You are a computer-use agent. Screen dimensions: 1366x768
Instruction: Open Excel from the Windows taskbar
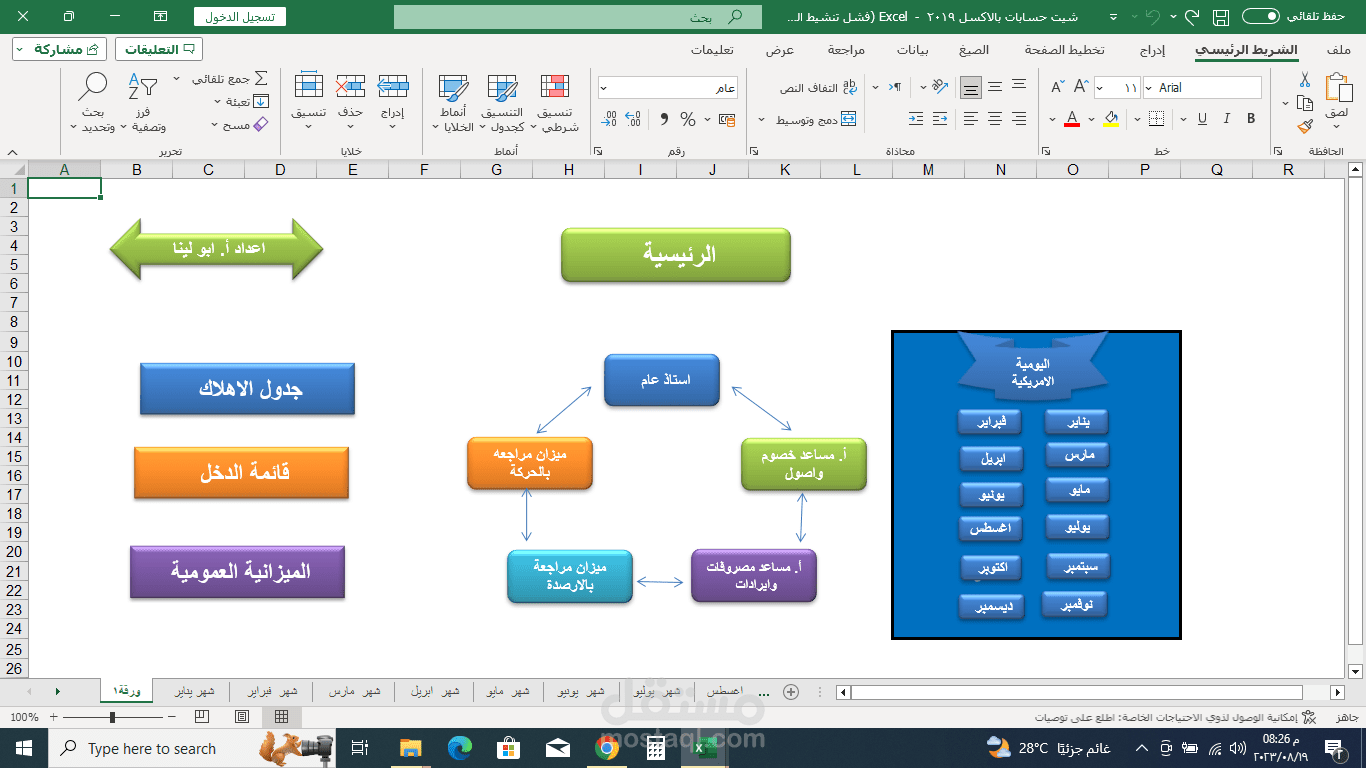coord(704,748)
